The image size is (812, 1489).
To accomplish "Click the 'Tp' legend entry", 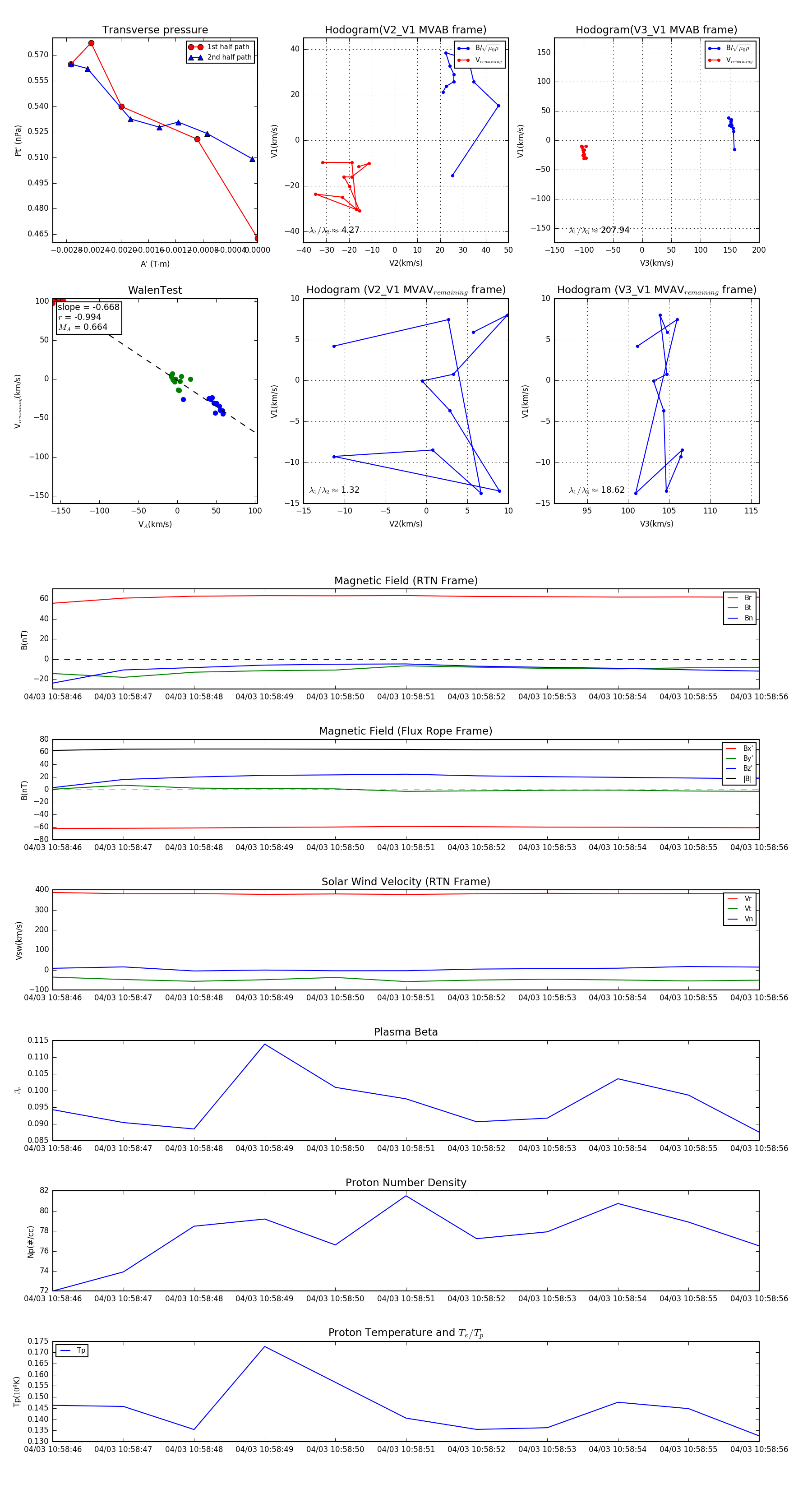I will coord(73,1351).
